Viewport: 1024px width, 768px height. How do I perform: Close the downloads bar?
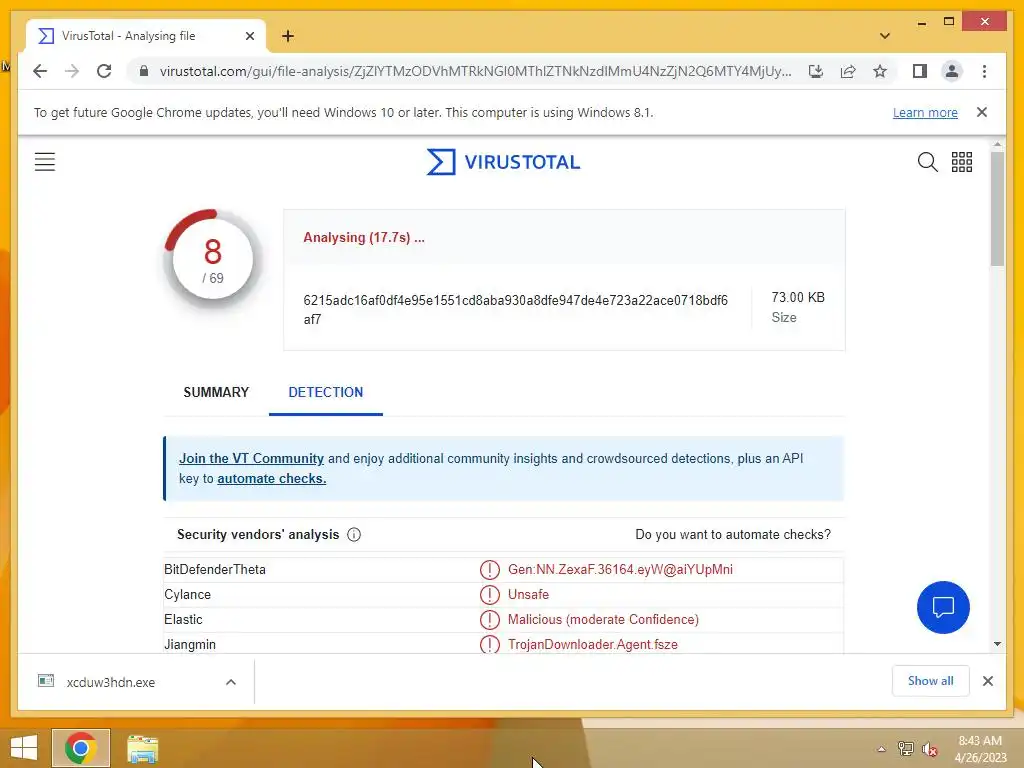click(x=987, y=681)
